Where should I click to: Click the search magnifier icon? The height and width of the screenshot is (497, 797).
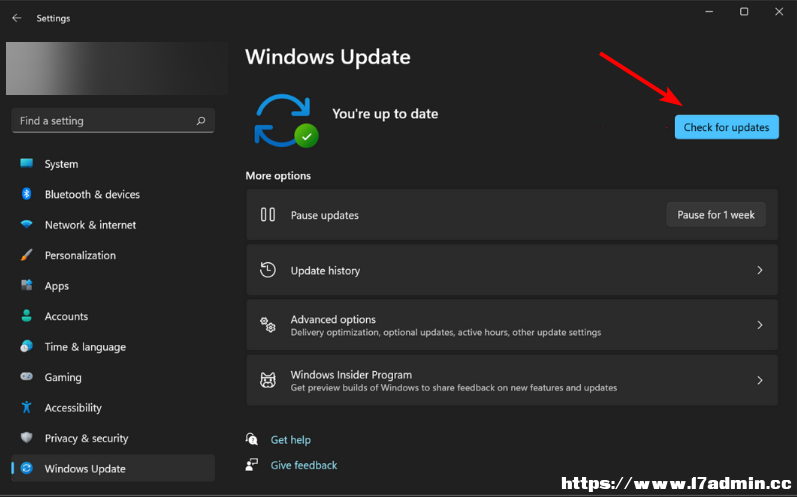click(201, 121)
